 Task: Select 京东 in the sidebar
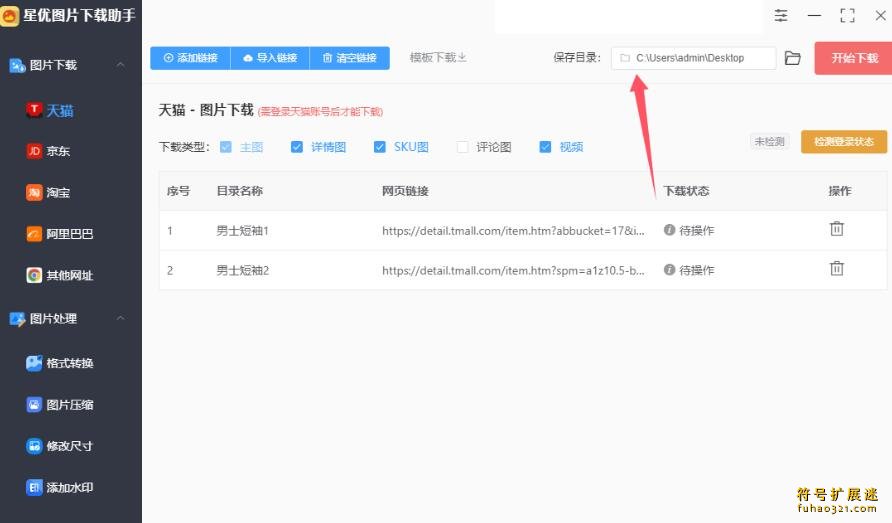57,151
